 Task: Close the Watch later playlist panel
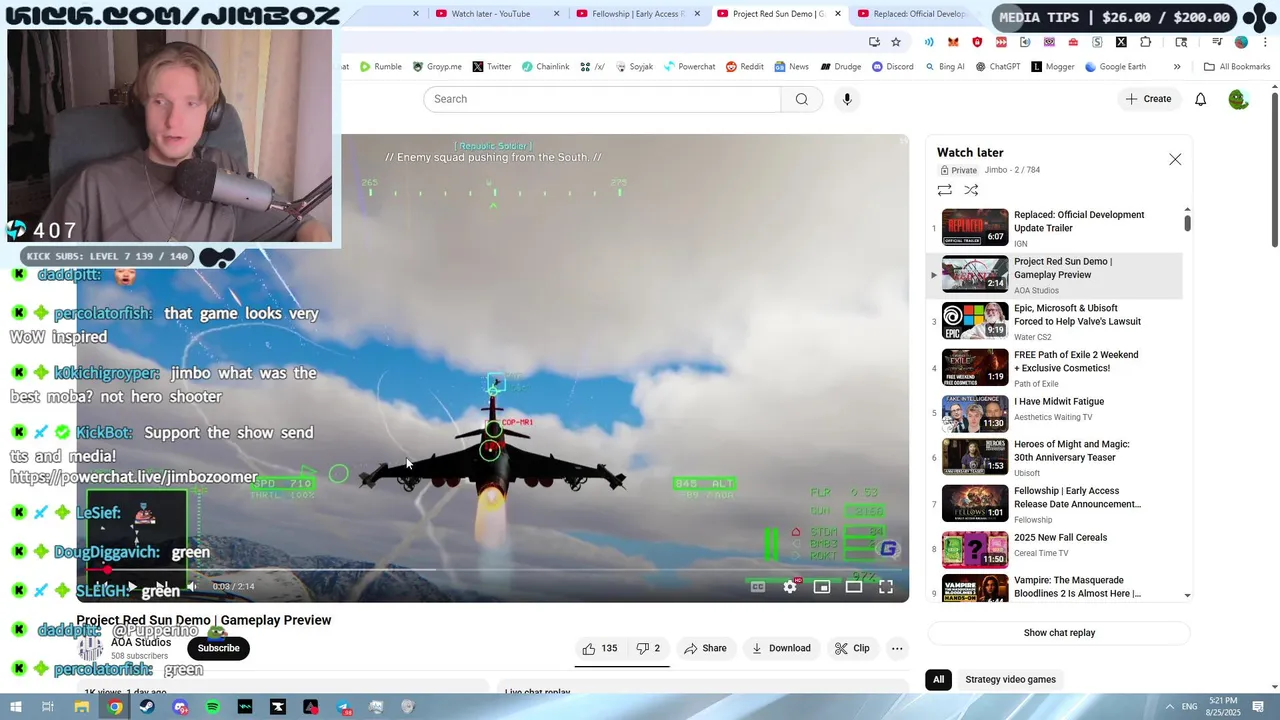[x=1175, y=159]
